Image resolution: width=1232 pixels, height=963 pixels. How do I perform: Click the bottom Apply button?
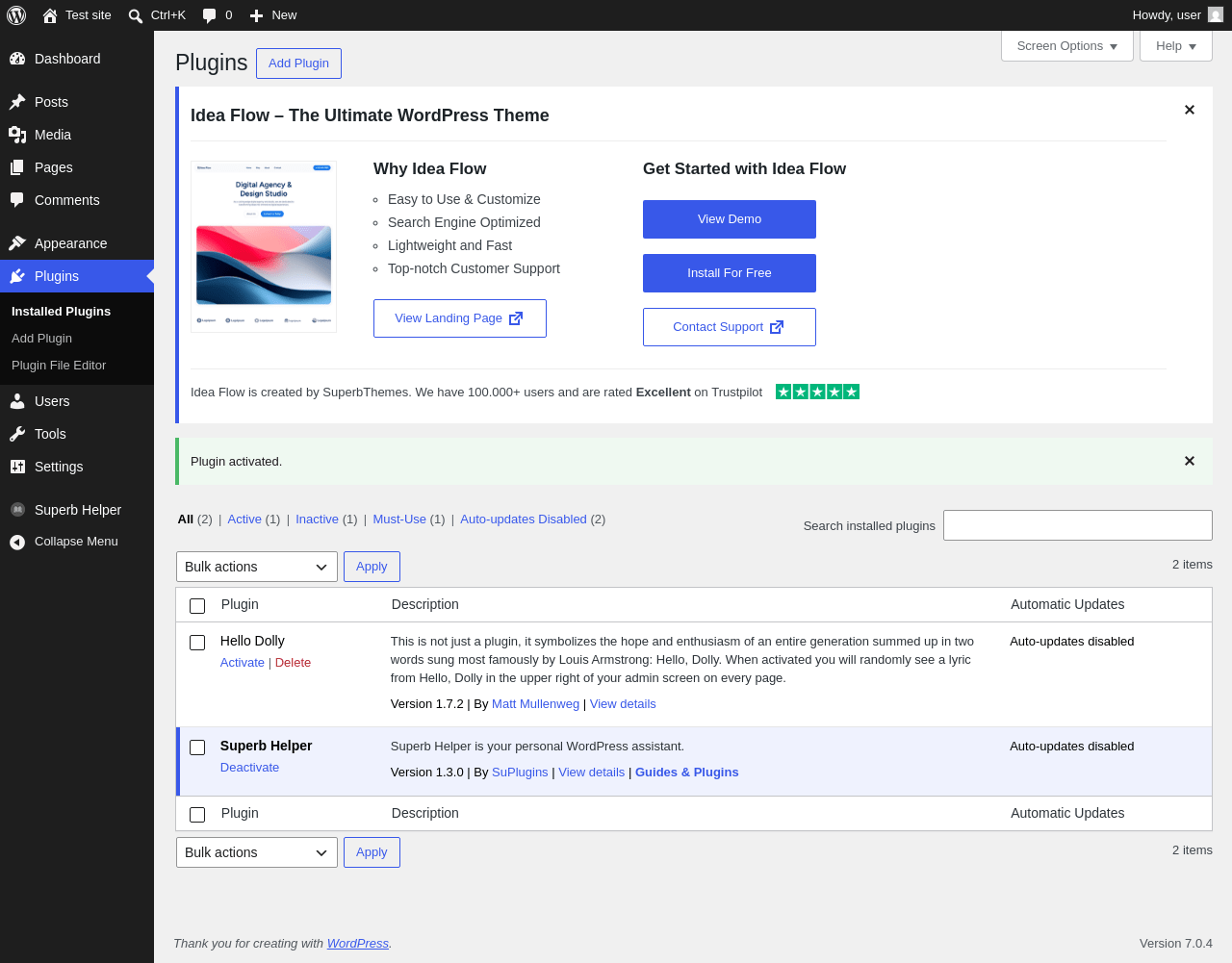click(372, 852)
